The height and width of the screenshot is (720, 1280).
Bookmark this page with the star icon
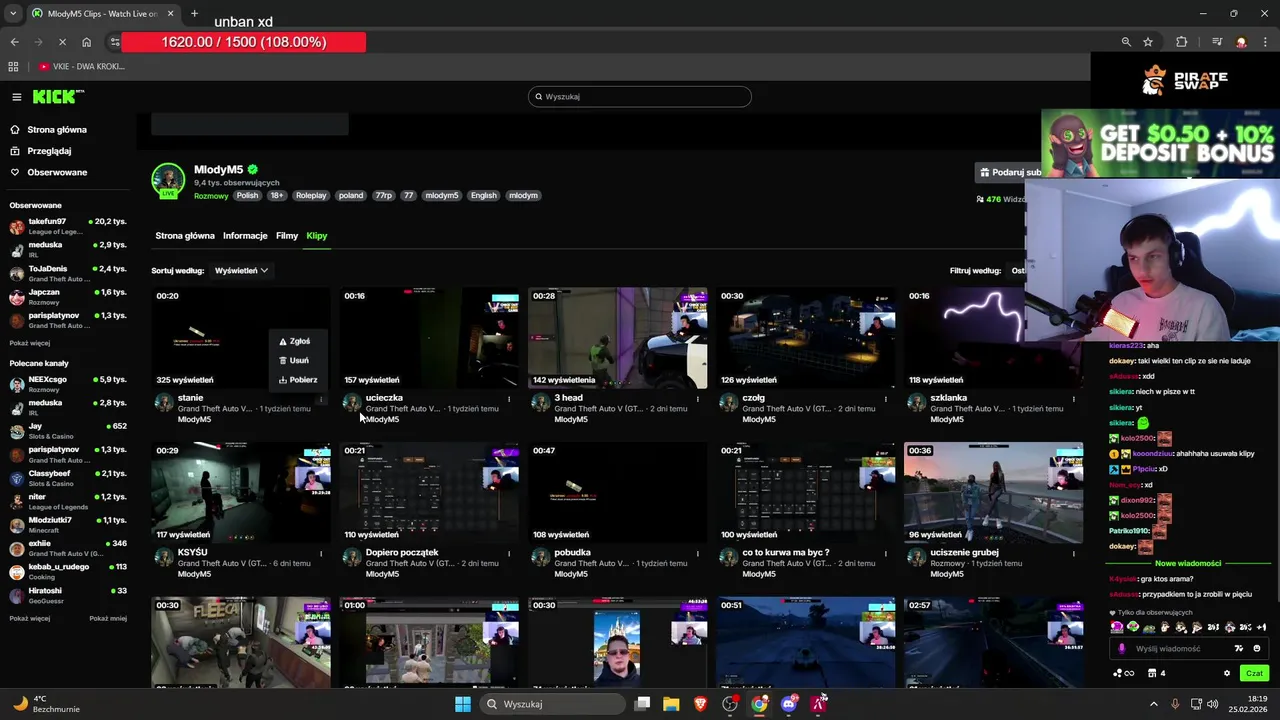pyautogui.click(x=1148, y=42)
